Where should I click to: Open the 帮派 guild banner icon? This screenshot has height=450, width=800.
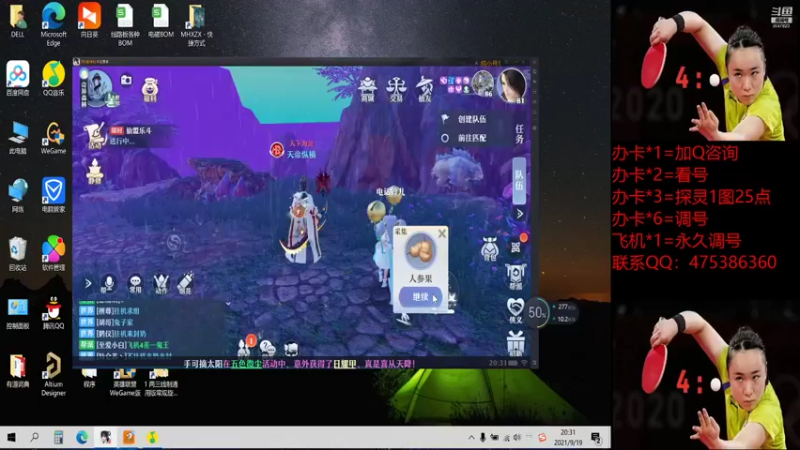click(515, 277)
